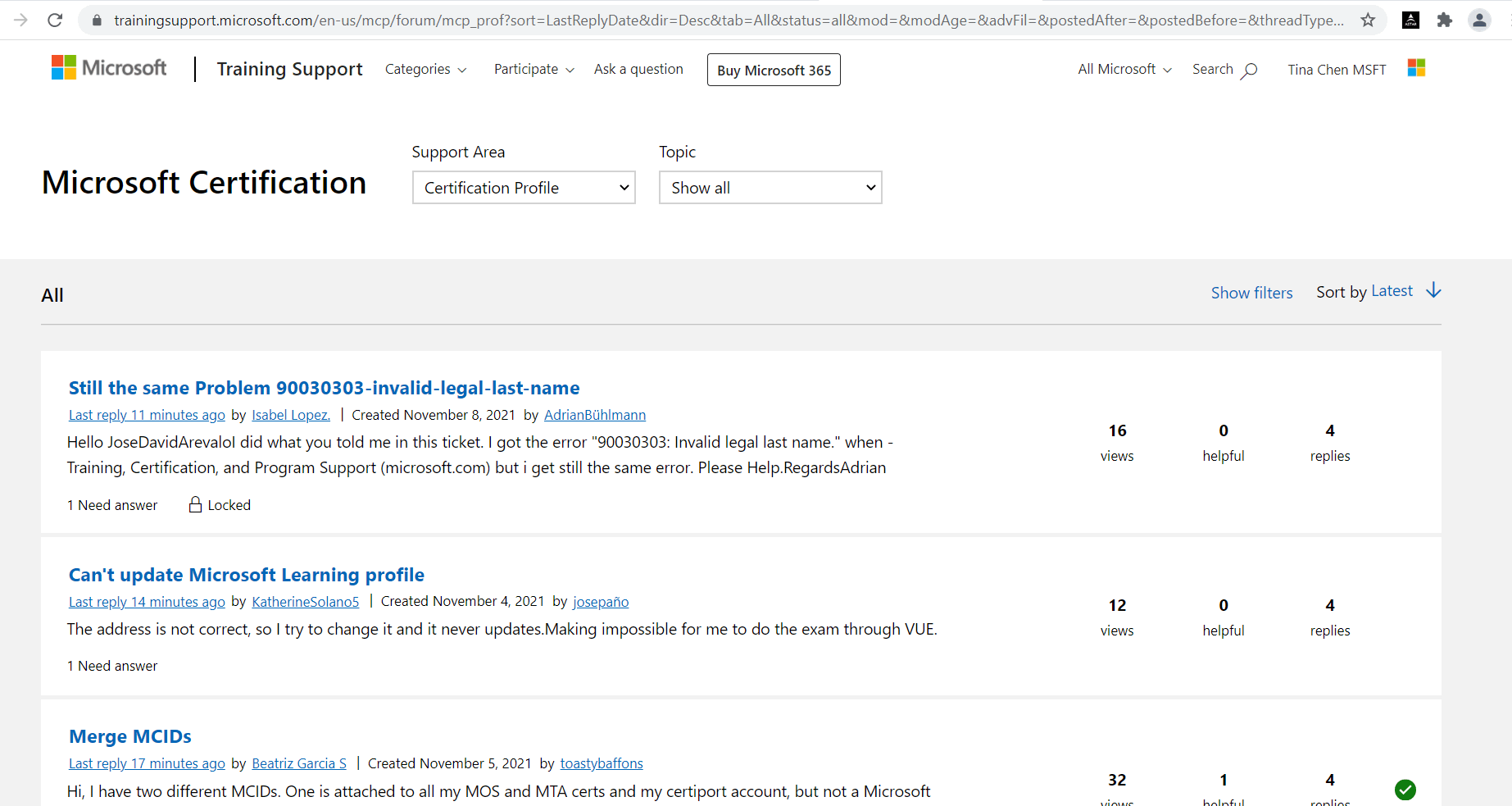This screenshot has height=806, width=1512.
Task: Open the browser extensions puzzle icon
Action: [1445, 20]
